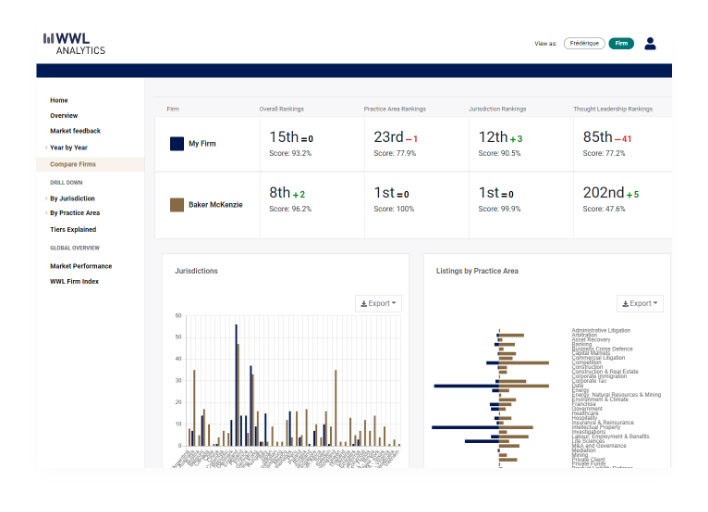The width and height of the screenshot is (708, 512).
Task: Select Compare Firms in the sidebar
Action: tap(73, 163)
